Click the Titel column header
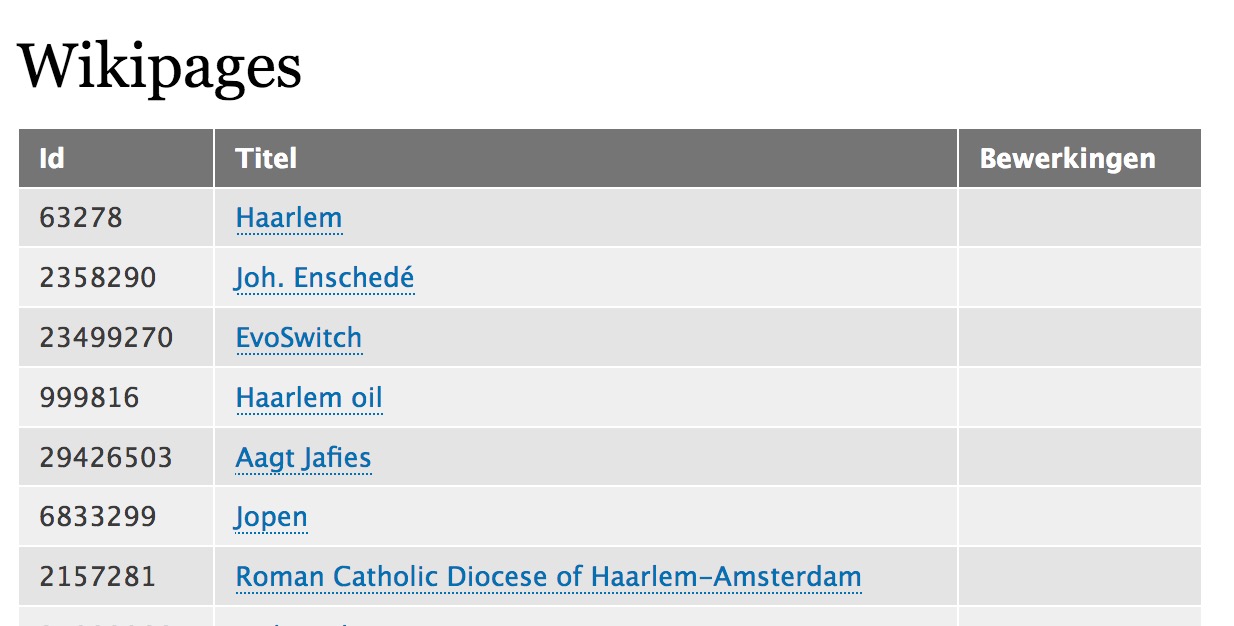This screenshot has width=1234, height=626. [266, 158]
